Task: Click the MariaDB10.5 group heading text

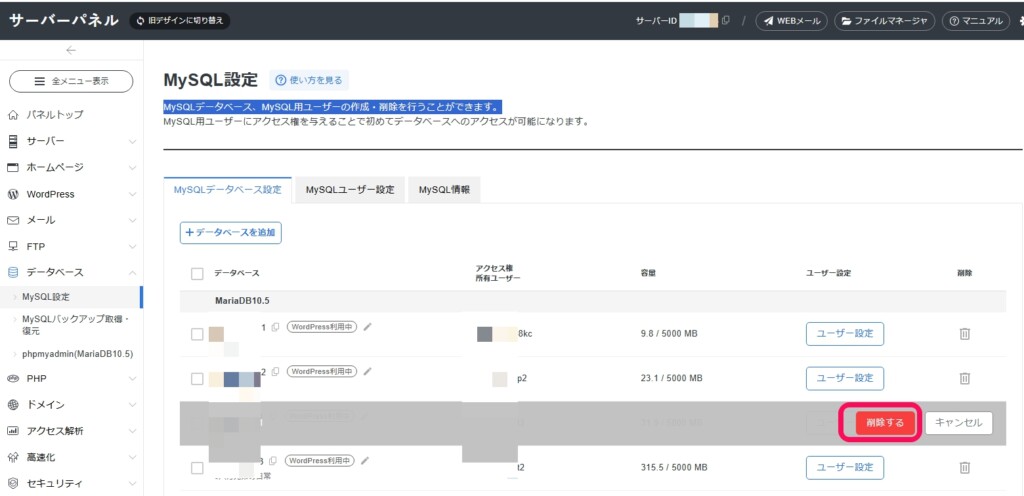Action: click(242, 302)
